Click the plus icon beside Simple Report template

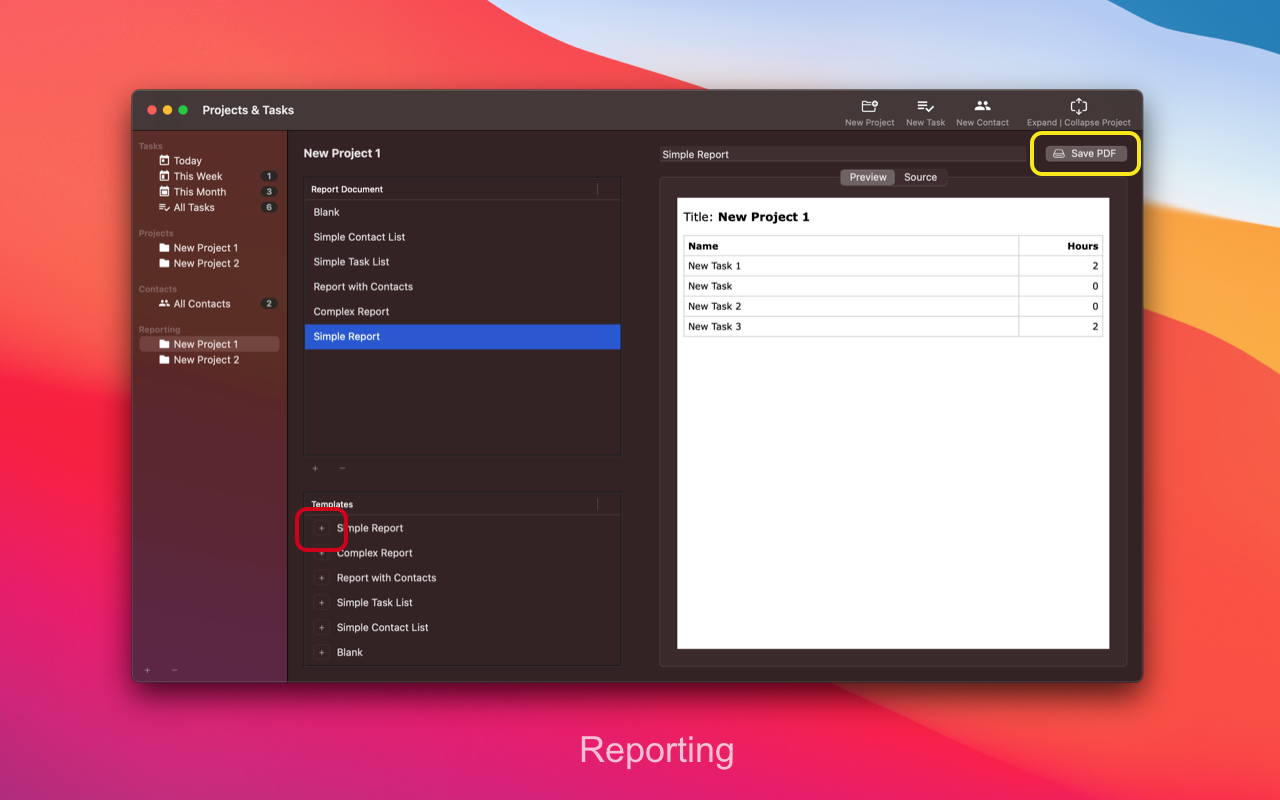[321, 528]
